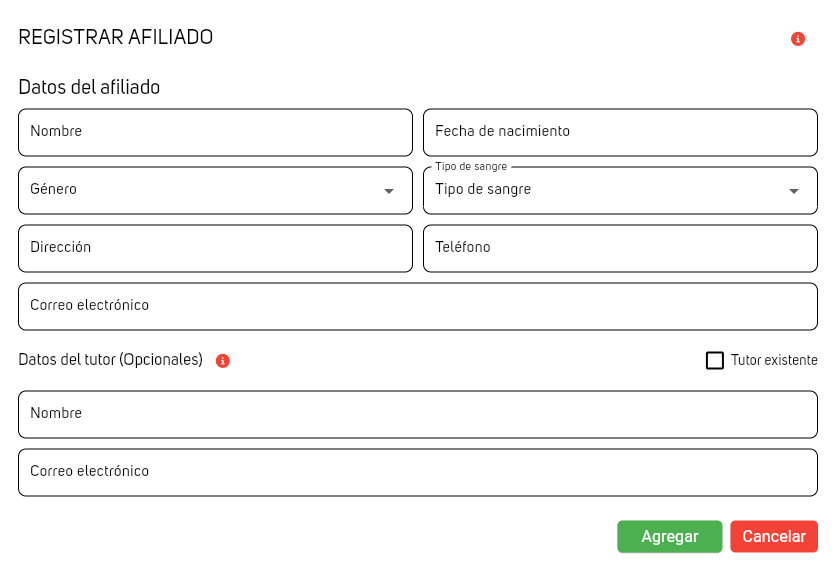Image resolution: width=837 pixels, height=569 pixels.
Task: Select the tutor Correo electrónico field
Action: (x=418, y=472)
